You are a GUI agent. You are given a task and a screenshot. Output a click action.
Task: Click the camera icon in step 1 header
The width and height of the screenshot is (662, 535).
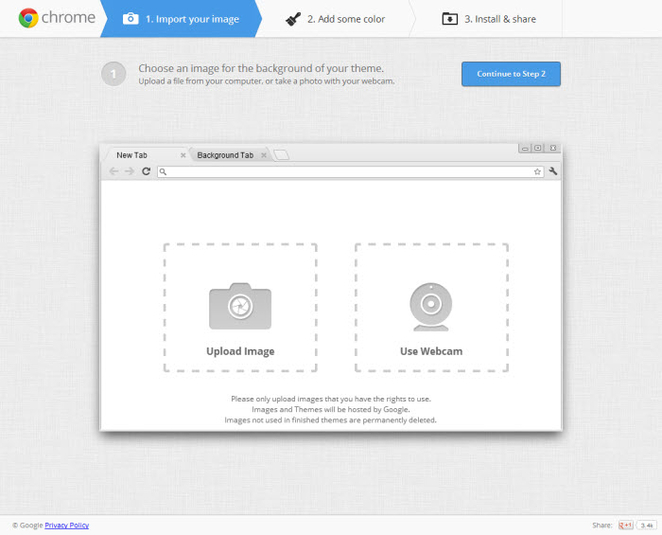point(130,19)
